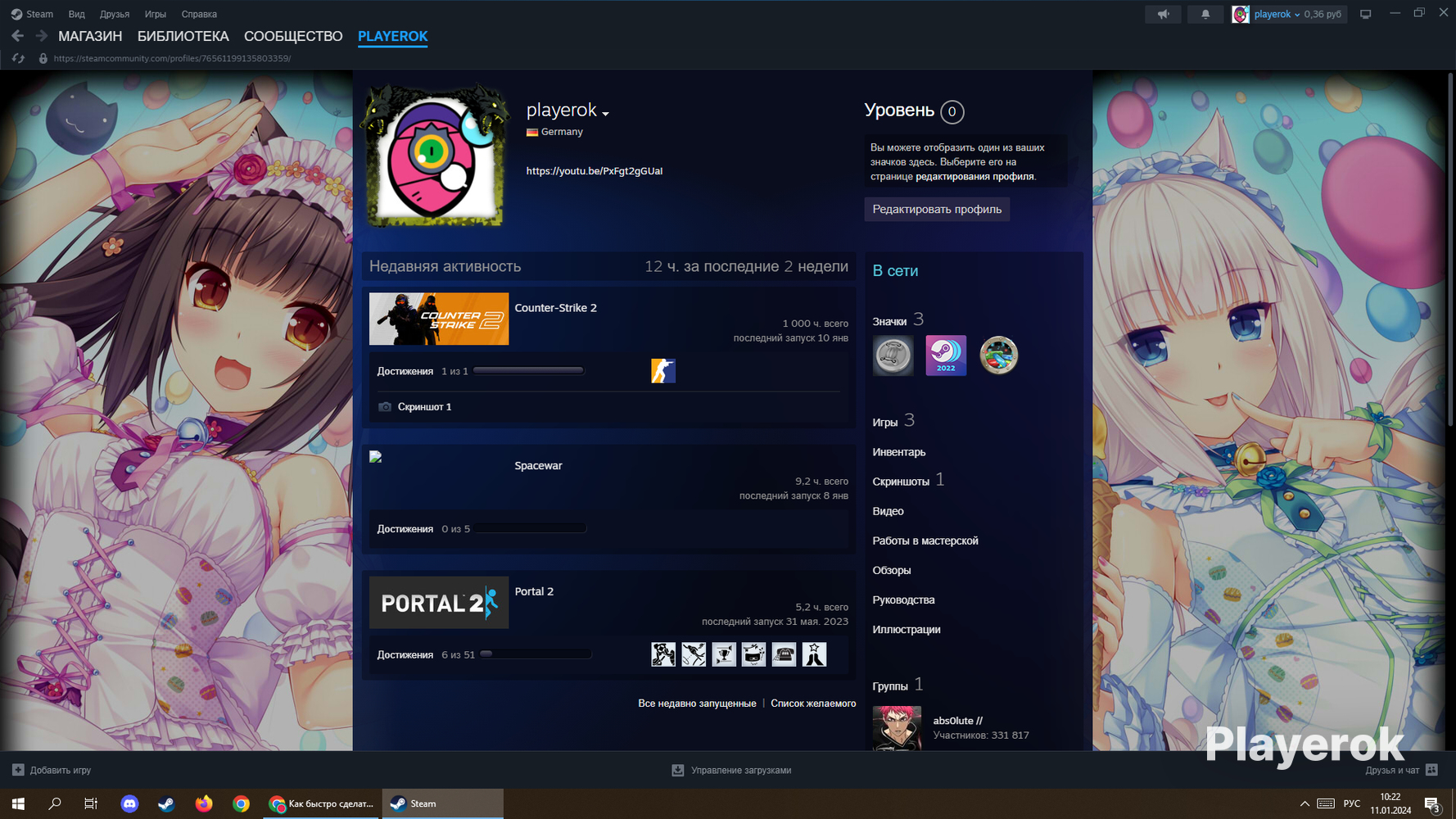Open the youtu.be link in the profile
Viewport: 1456px width, 819px height.
tap(595, 171)
